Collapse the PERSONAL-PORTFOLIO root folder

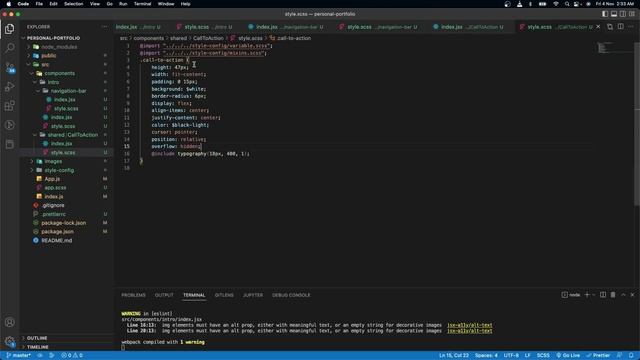coord(53,38)
